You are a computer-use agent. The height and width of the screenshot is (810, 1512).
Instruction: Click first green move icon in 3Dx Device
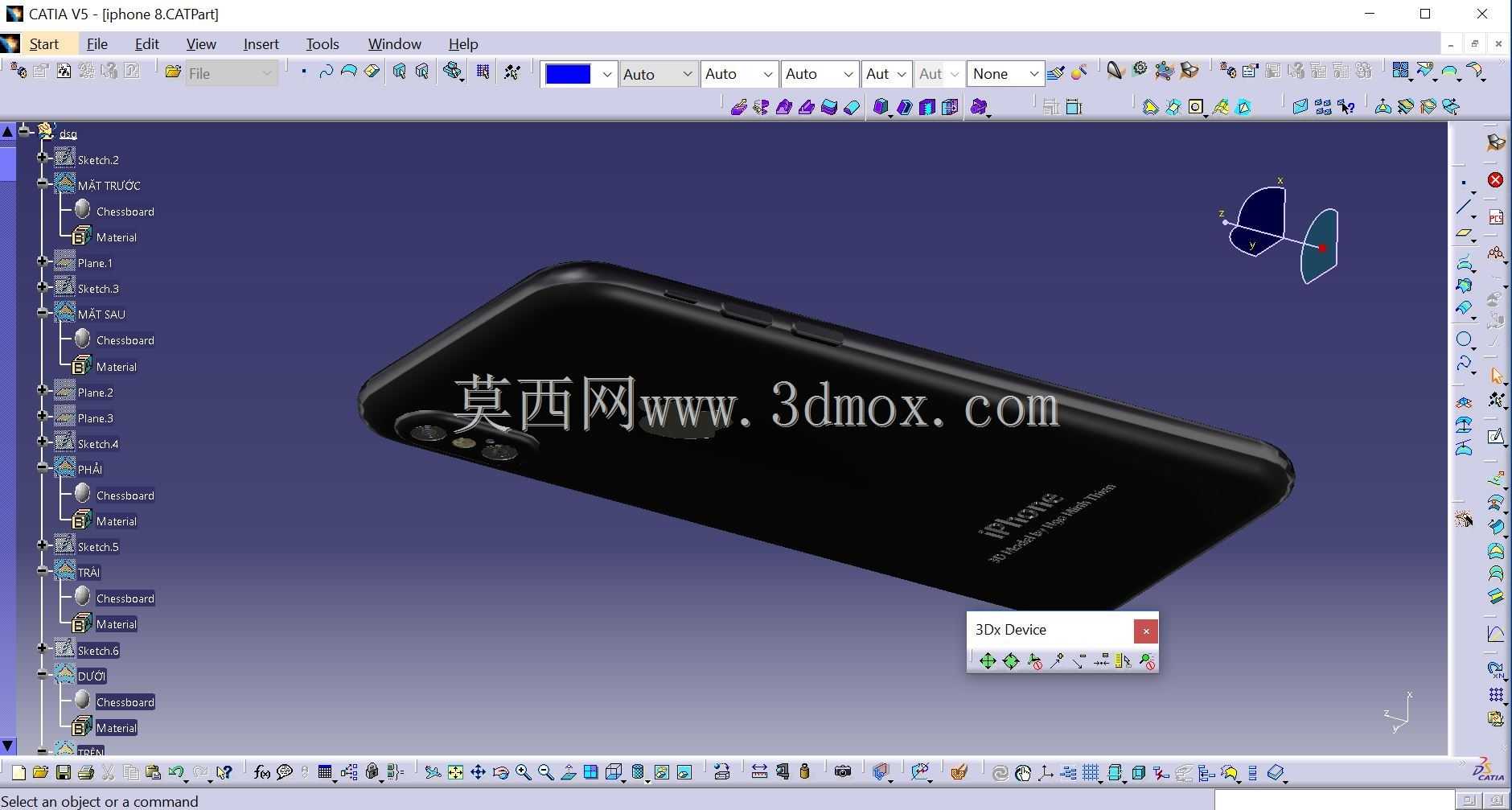[987, 660]
